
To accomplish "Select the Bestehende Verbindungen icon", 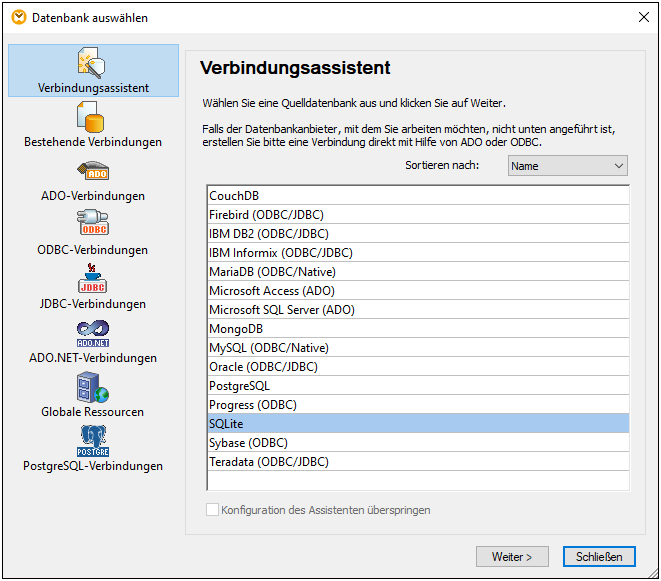I will (x=92, y=117).
